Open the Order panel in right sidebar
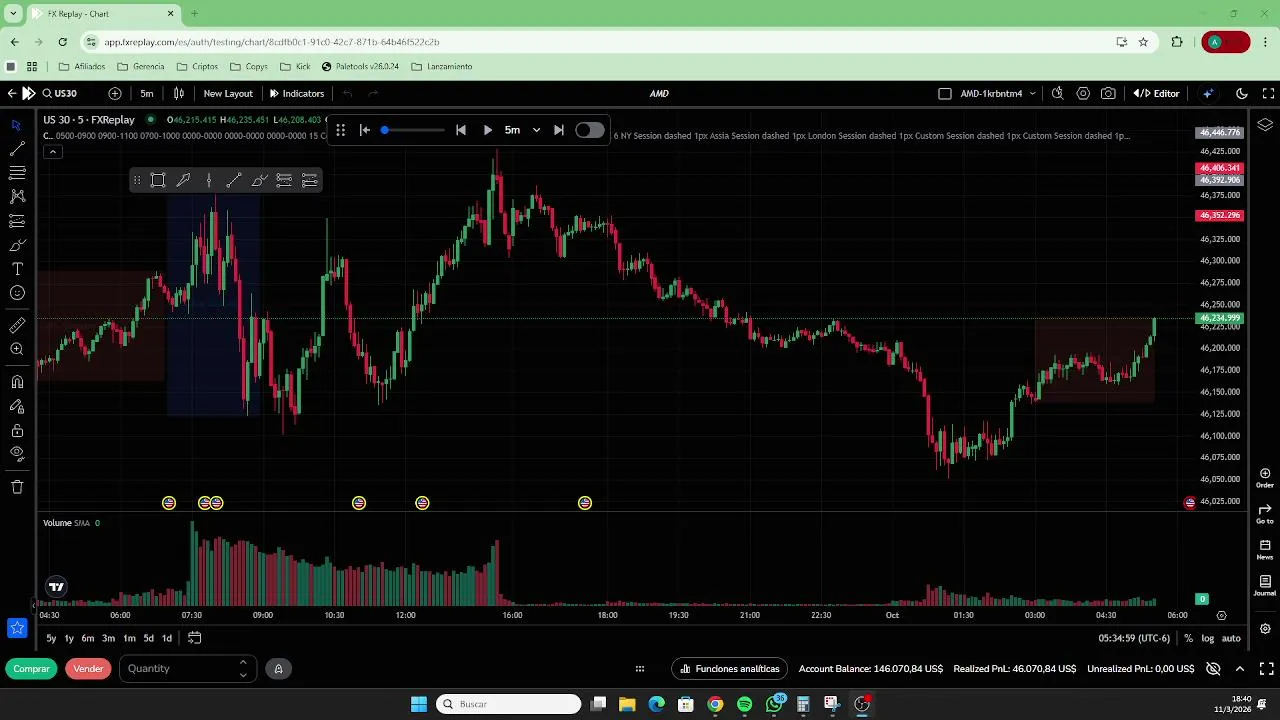 1265,477
